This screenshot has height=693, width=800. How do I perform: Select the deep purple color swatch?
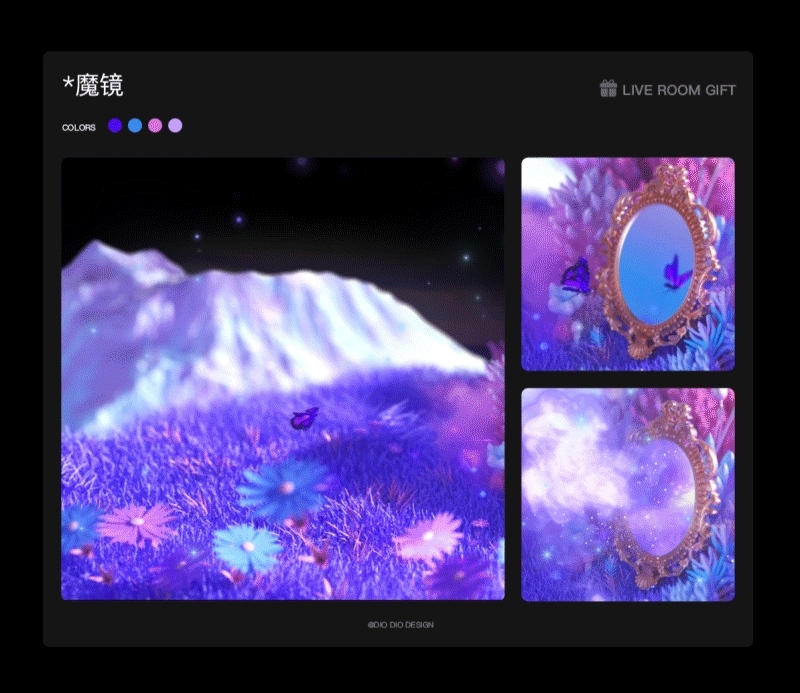click(115, 126)
